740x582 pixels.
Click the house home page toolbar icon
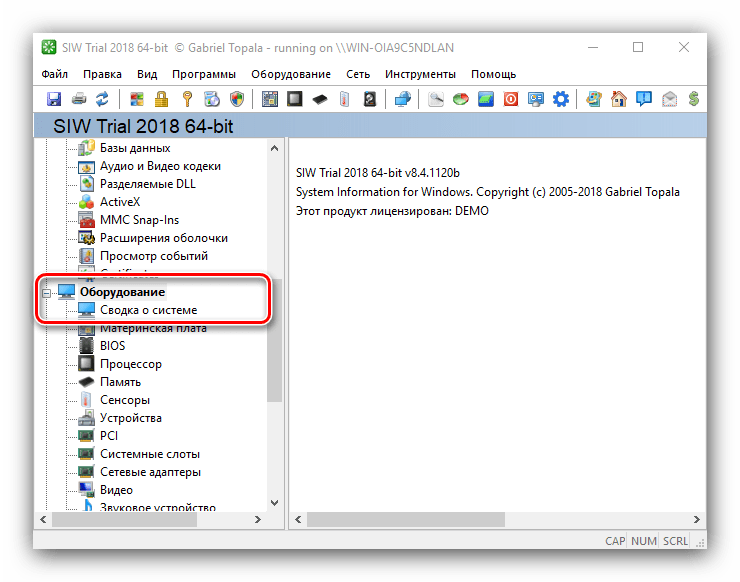pyautogui.click(x=619, y=99)
